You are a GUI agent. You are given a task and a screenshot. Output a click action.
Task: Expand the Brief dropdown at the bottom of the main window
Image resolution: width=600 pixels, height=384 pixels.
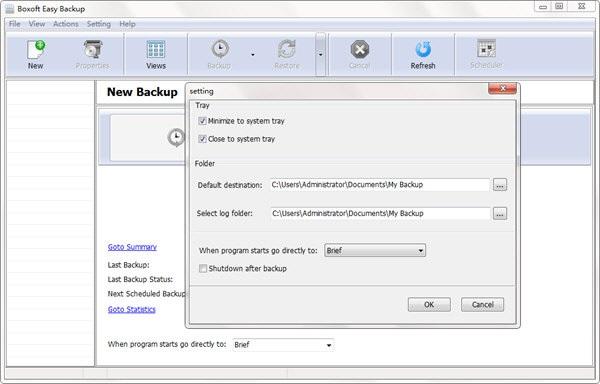pyautogui.click(x=283, y=345)
